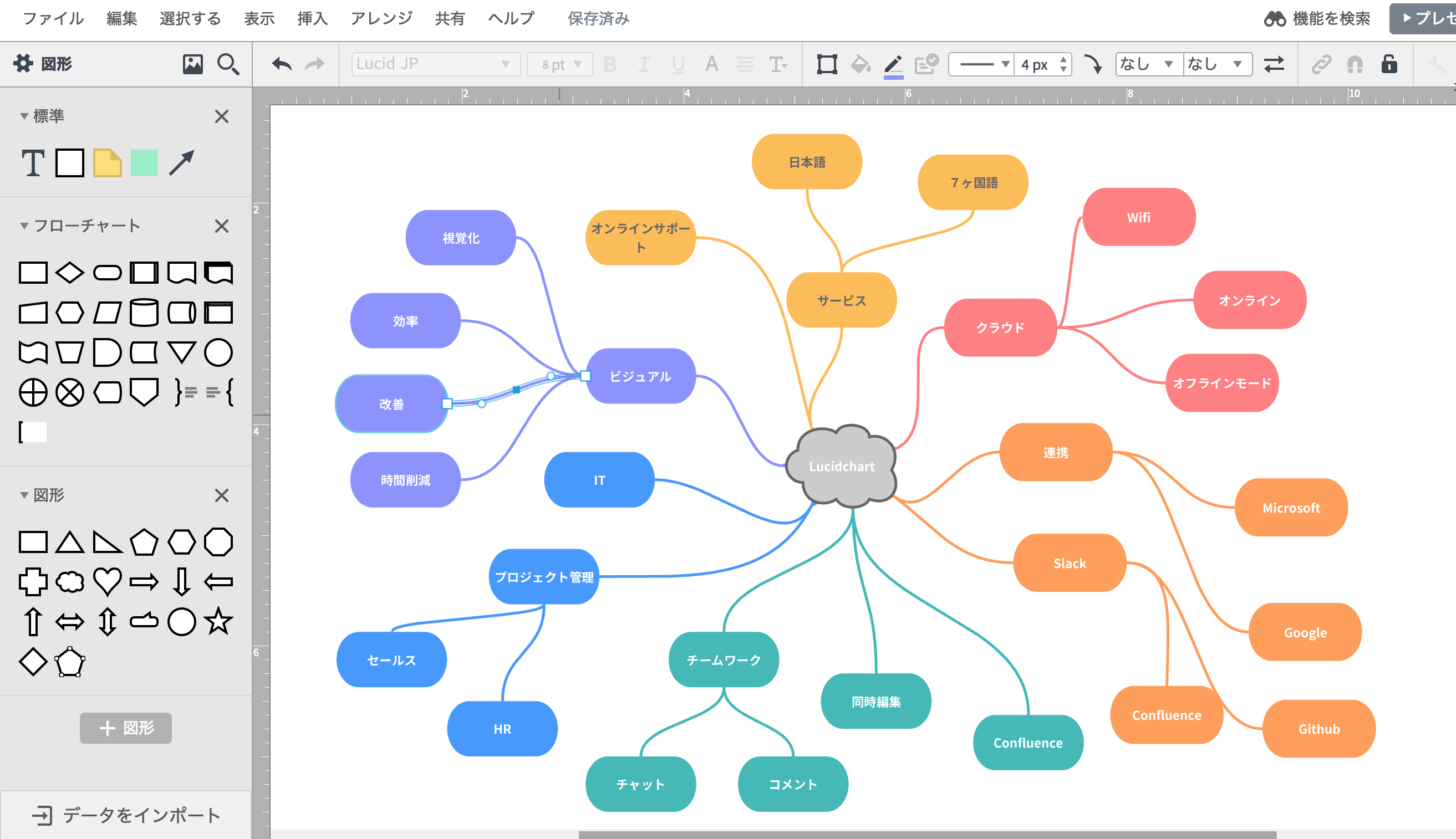
Task: Select the Lucidchart cloud node
Action: tap(842, 466)
